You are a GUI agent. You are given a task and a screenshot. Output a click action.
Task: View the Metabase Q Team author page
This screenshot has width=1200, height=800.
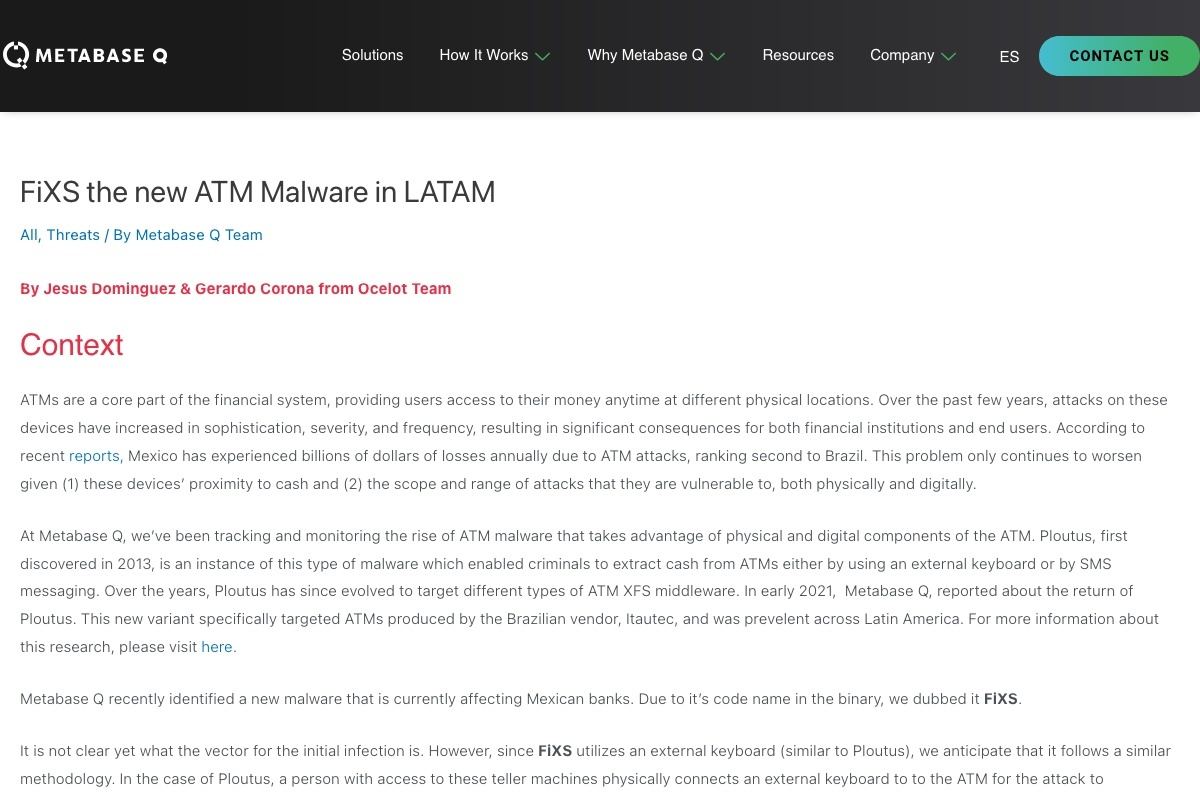click(199, 235)
